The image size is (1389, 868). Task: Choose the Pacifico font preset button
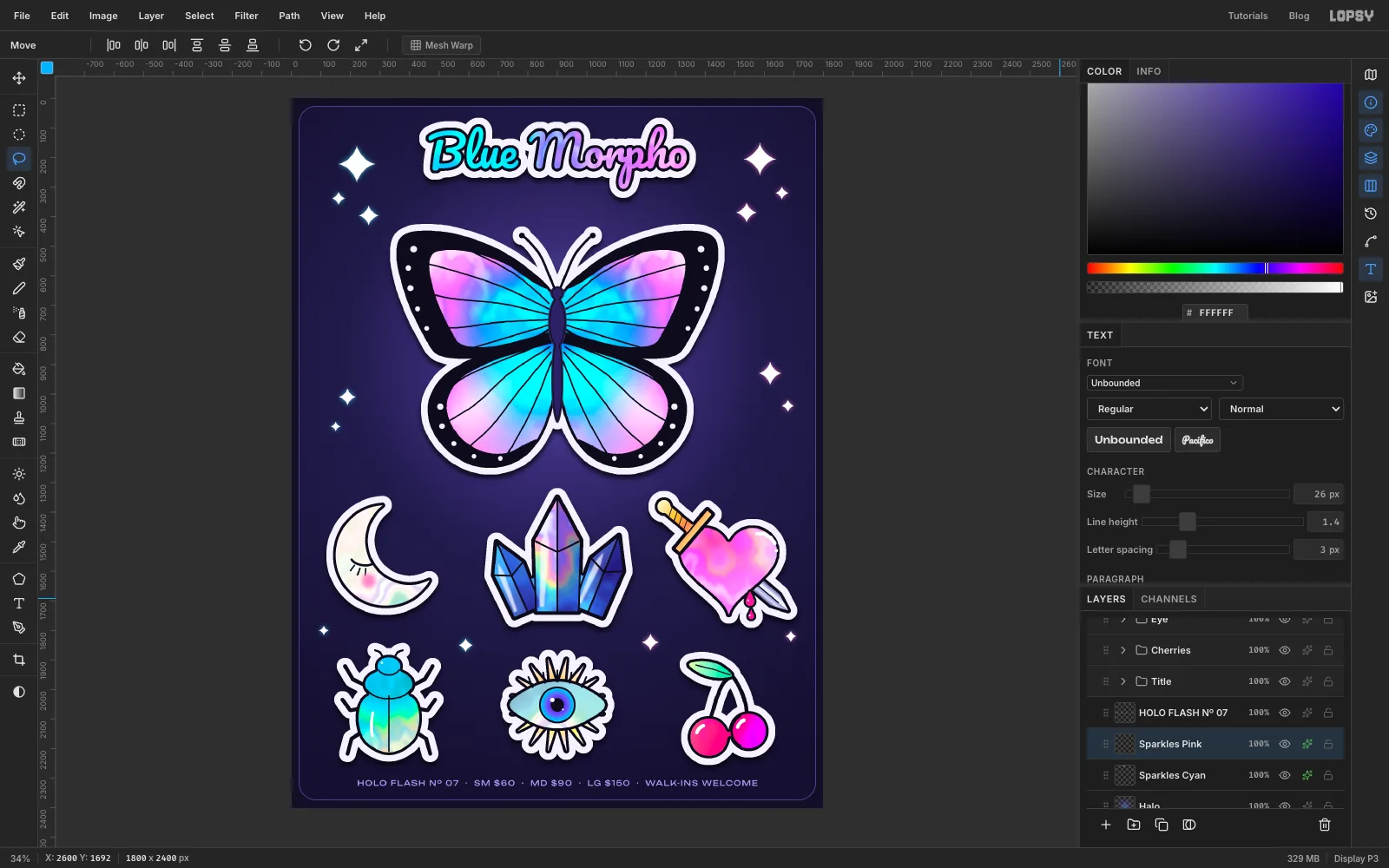click(1197, 440)
